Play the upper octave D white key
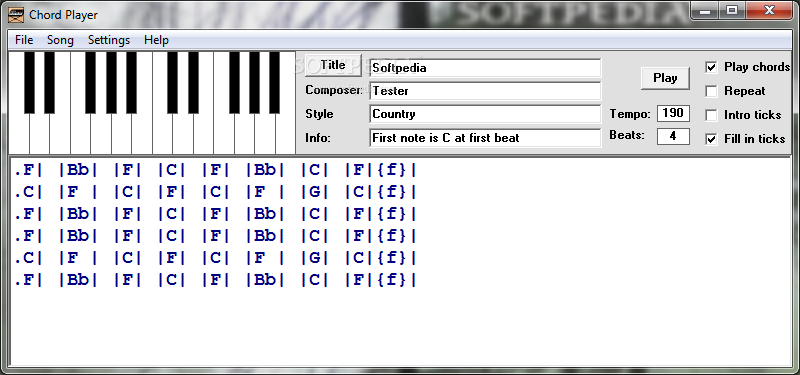The height and width of the screenshot is (375, 800). 183,134
